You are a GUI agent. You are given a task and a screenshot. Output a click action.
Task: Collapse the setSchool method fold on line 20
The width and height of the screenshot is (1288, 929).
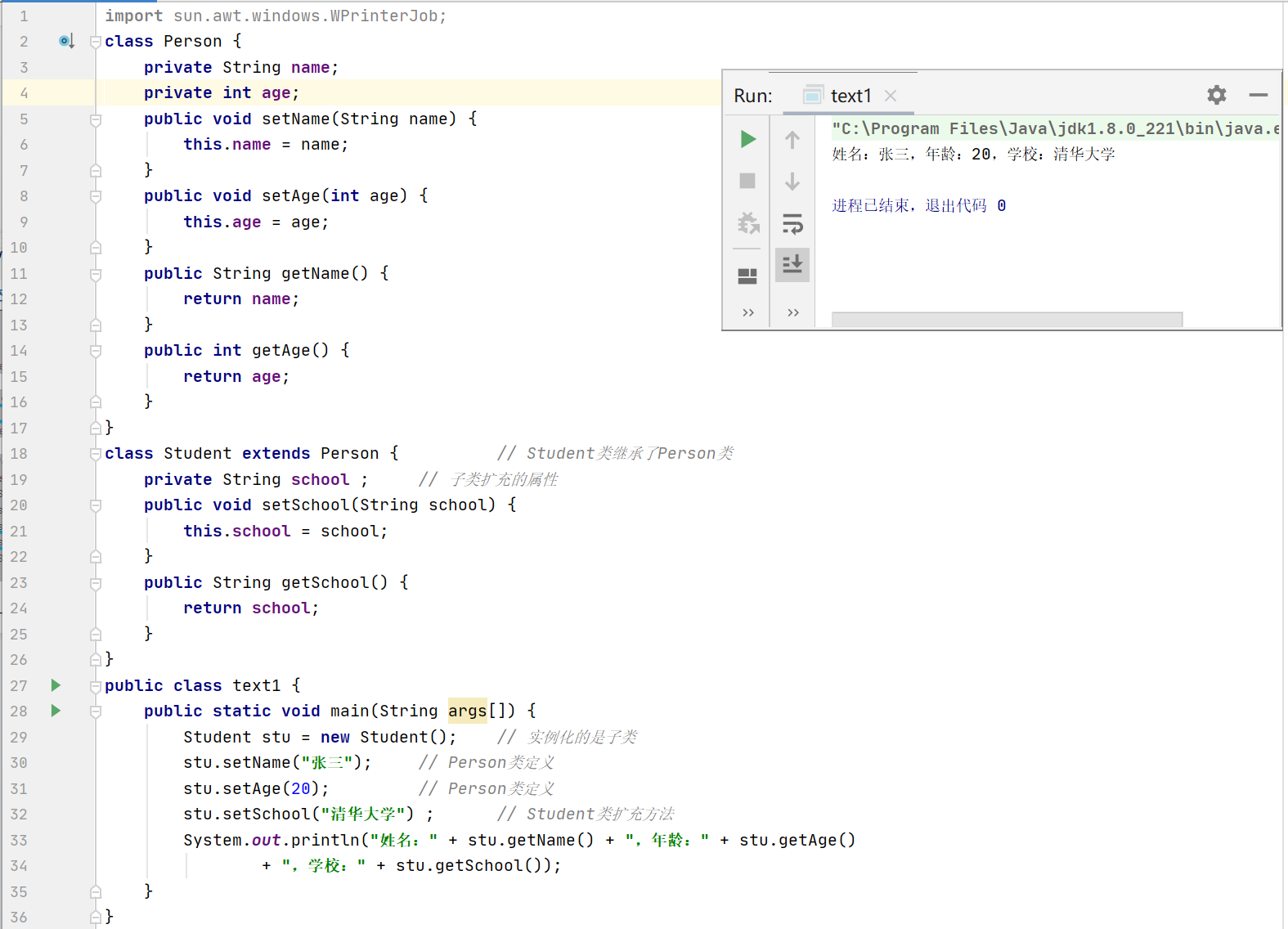click(96, 505)
